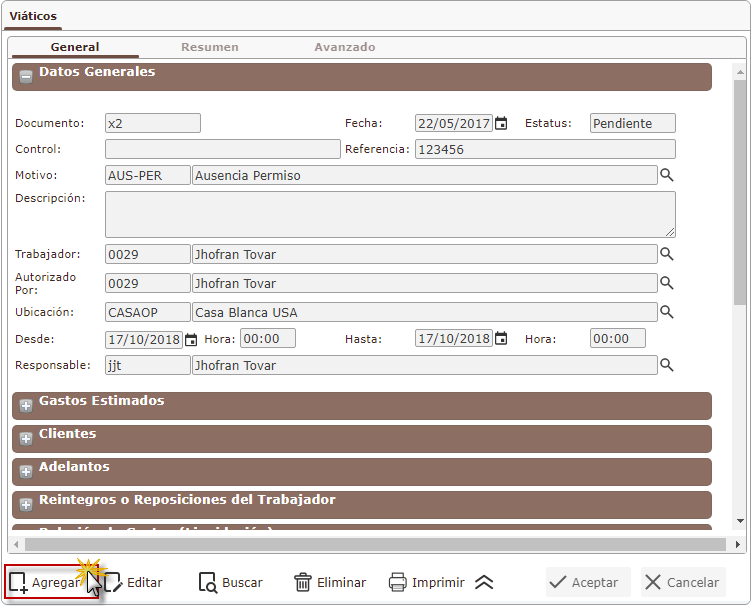Click the Agregar button

52,582
